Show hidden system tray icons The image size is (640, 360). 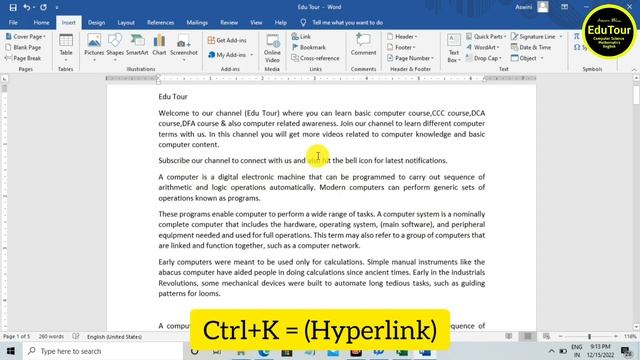(x=551, y=351)
